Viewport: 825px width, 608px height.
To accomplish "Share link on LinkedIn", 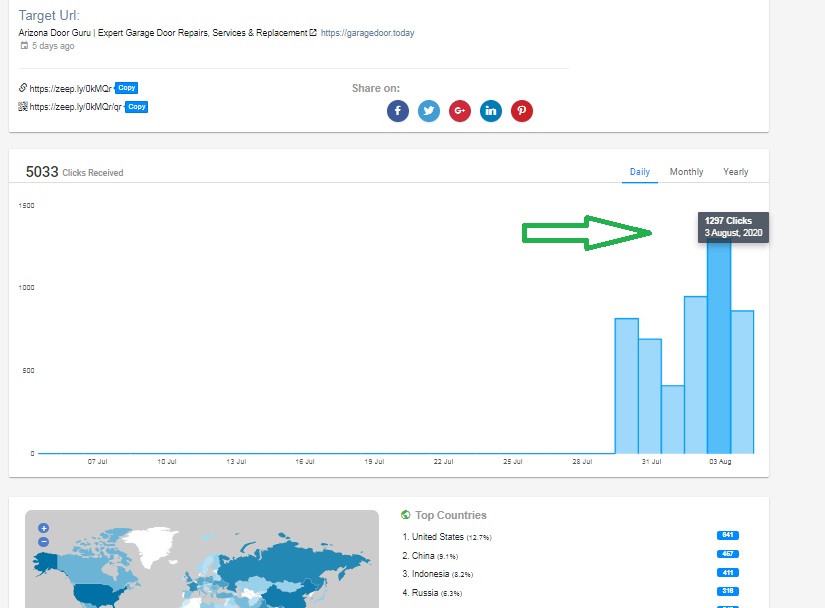I will click(x=491, y=111).
